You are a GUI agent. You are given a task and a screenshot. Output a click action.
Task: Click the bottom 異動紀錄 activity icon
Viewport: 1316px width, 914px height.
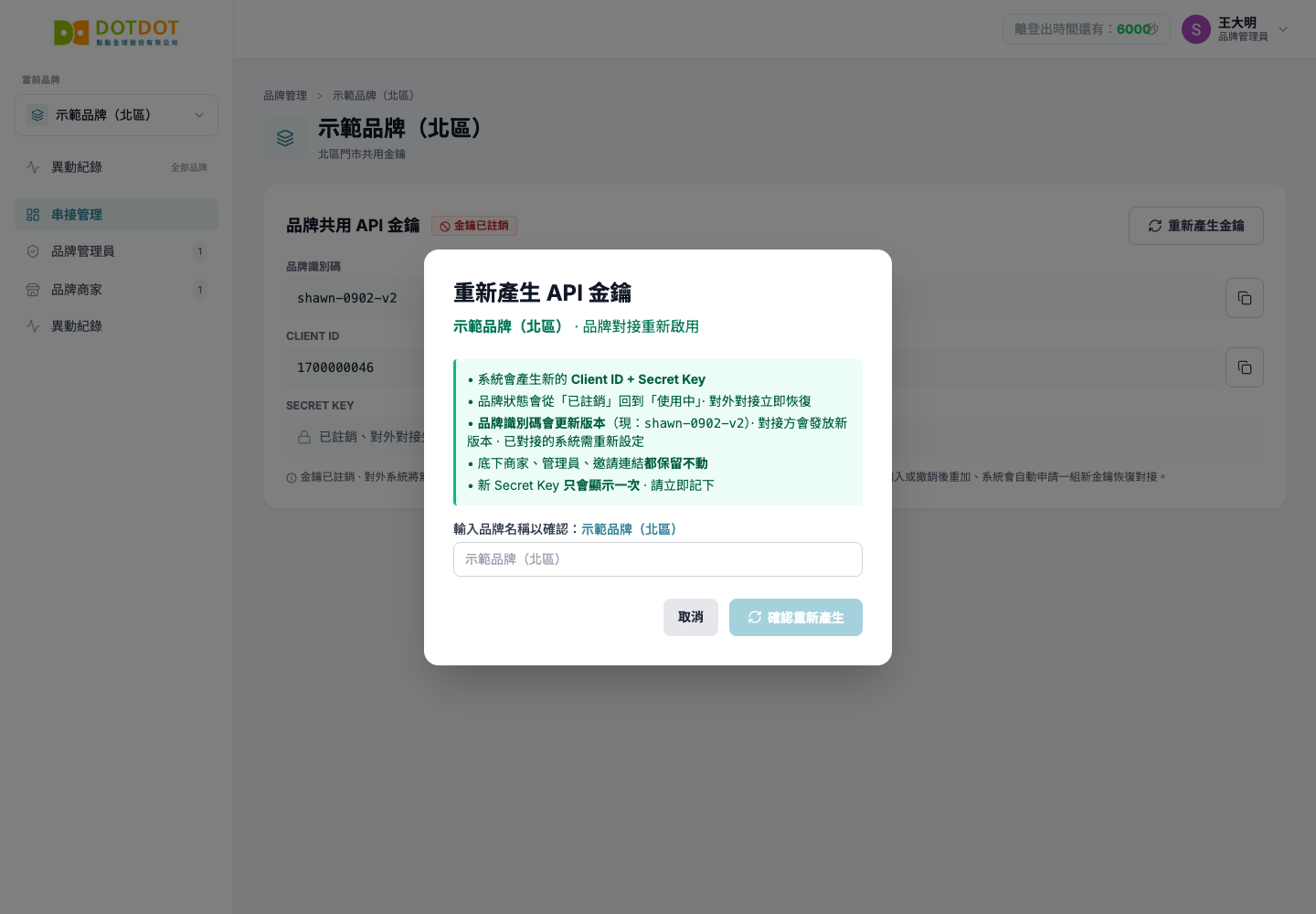click(33, 326)
